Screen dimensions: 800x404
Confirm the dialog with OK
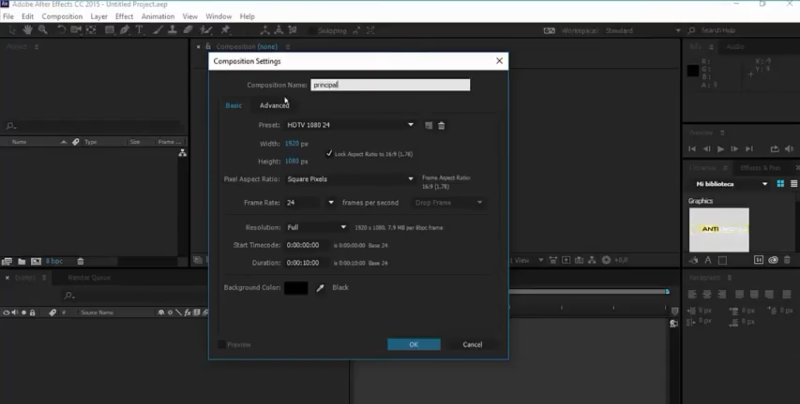tap(414, 345)
